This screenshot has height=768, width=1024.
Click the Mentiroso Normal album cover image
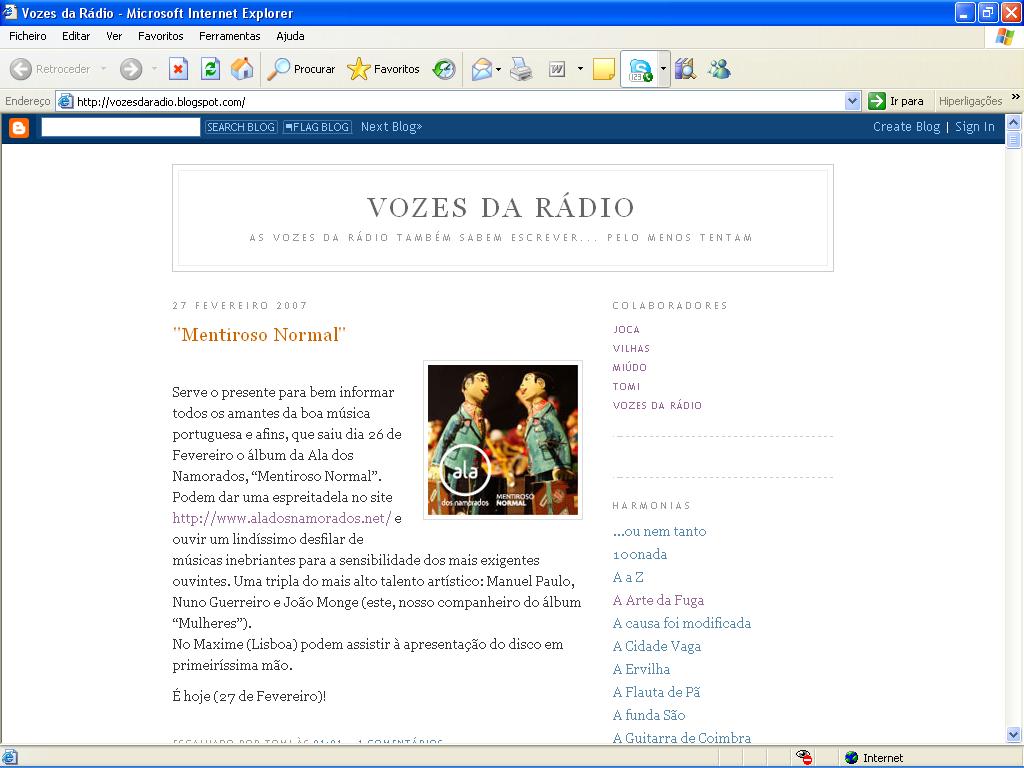[503, 440]
